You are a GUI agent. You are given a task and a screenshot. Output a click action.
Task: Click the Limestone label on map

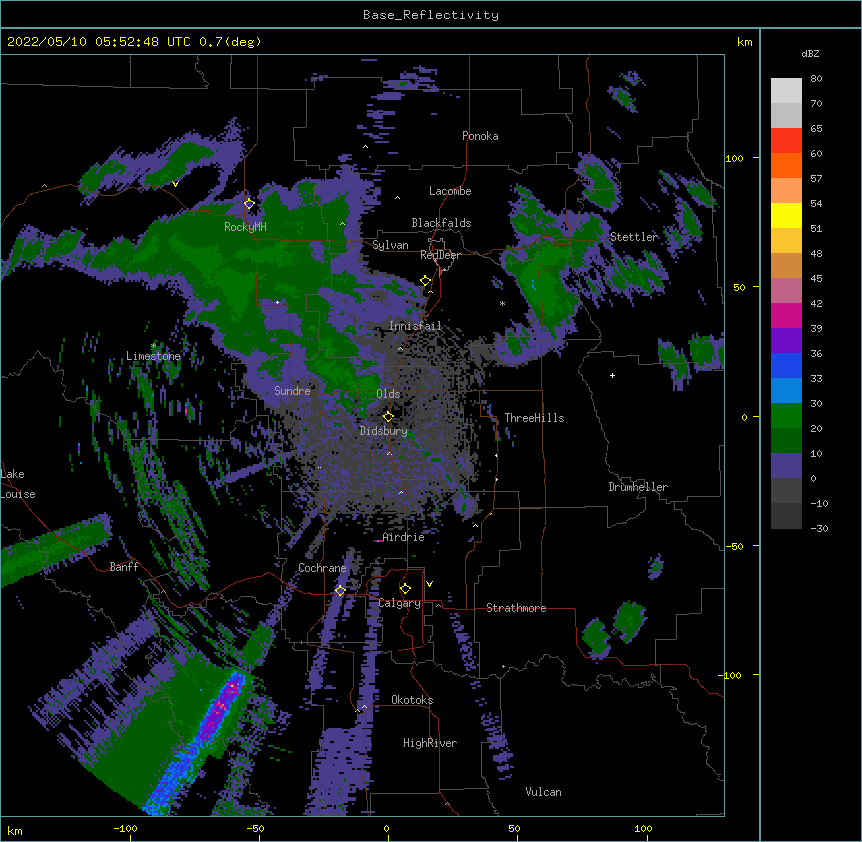coord(153,356)
